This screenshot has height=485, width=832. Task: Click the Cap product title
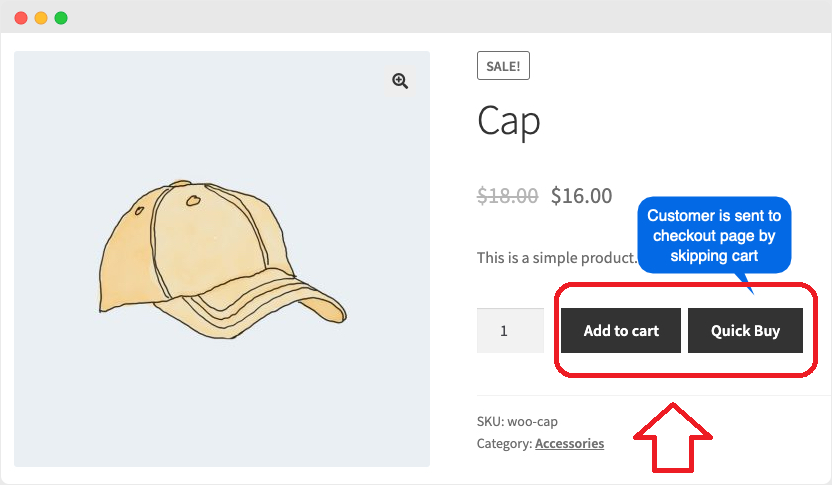[509, 122]
